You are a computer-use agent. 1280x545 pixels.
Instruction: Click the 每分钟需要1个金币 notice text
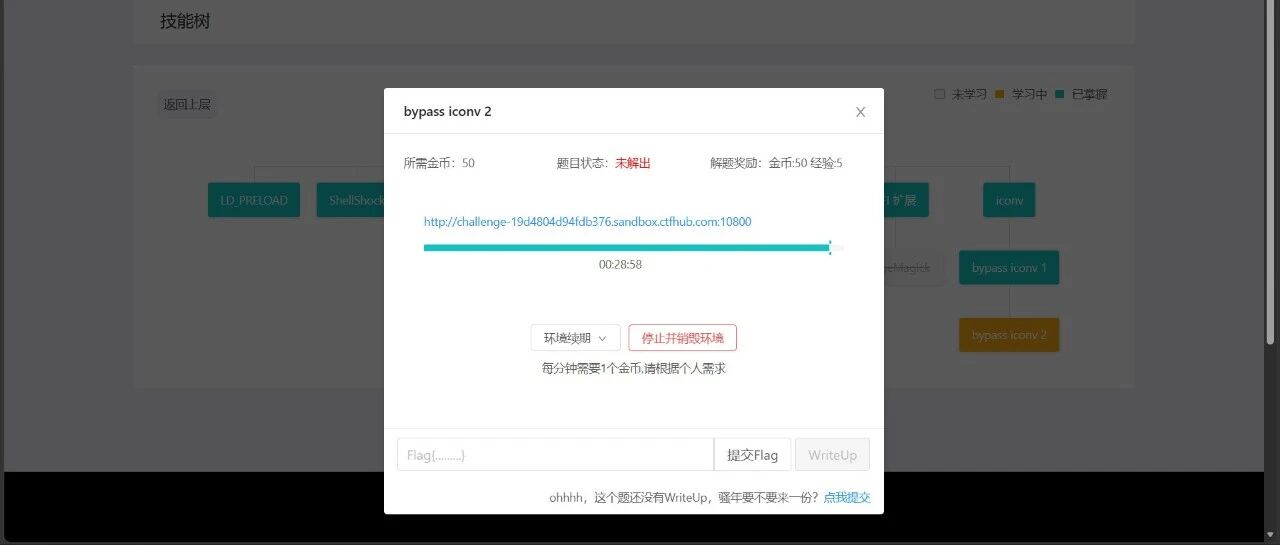pos(633,368)
